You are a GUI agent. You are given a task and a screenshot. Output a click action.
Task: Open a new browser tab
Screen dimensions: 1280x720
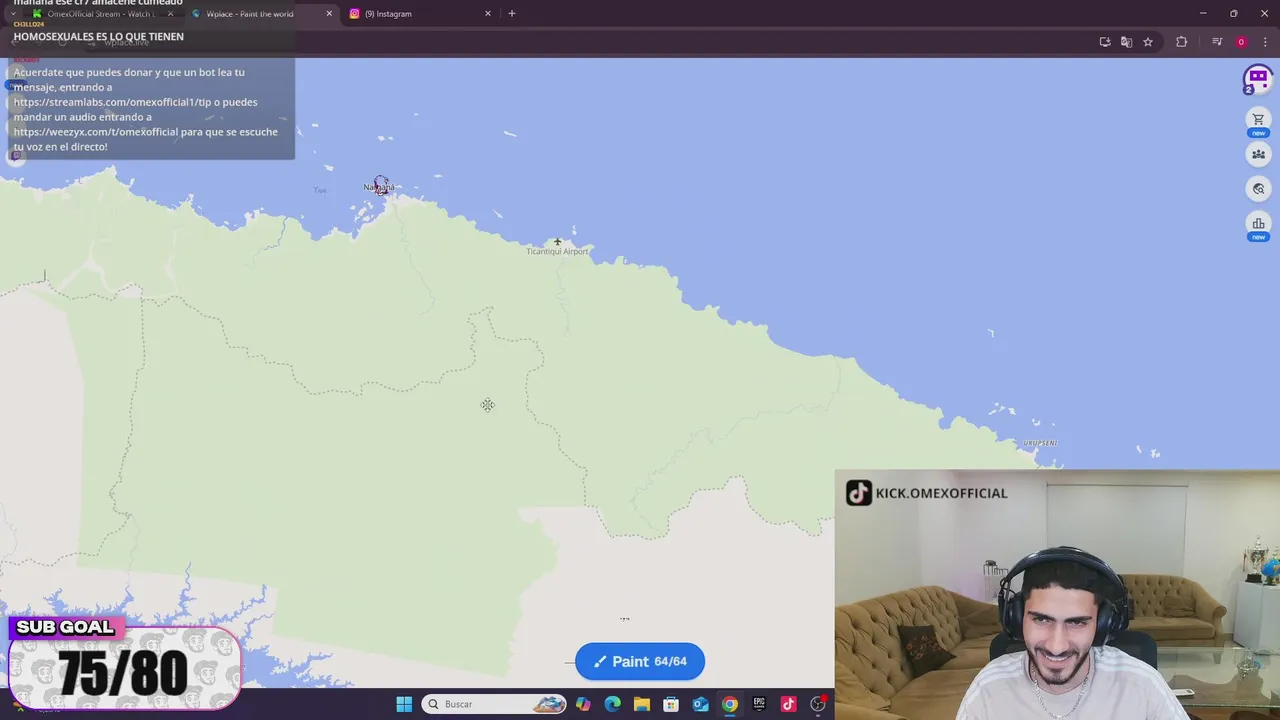512,14
